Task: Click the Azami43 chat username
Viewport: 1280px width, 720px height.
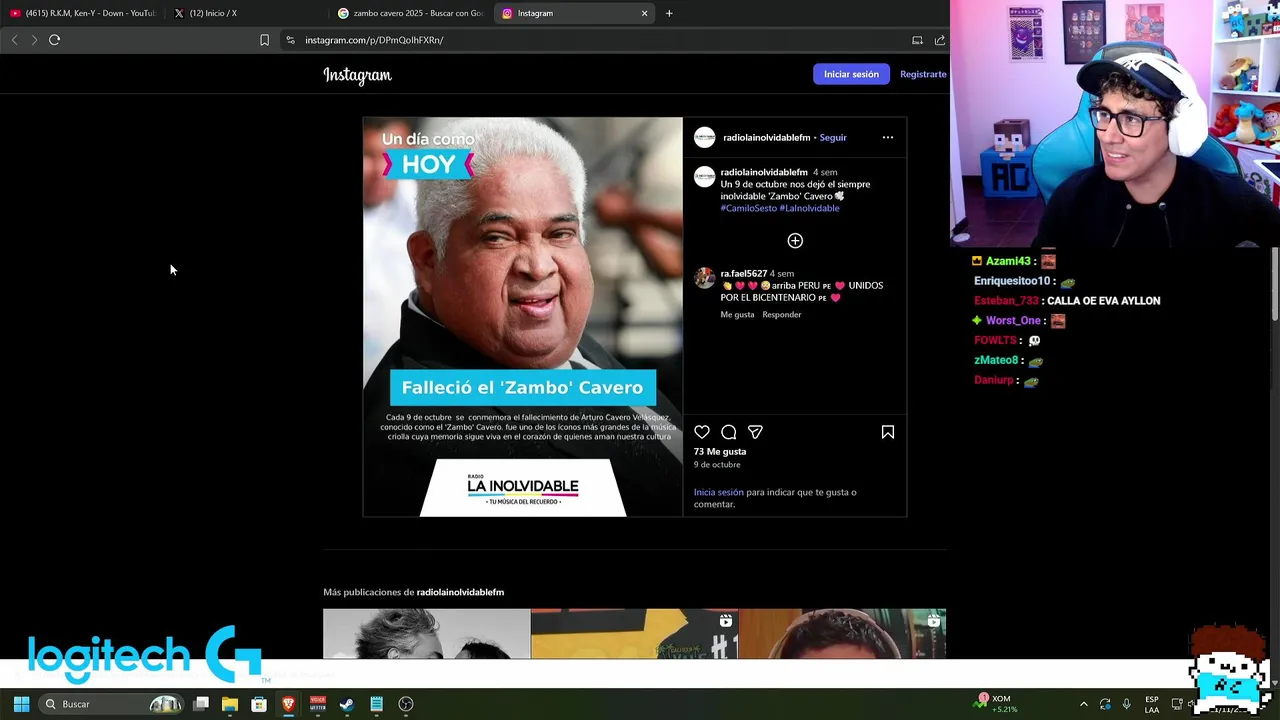Action: coord(1008,261)
